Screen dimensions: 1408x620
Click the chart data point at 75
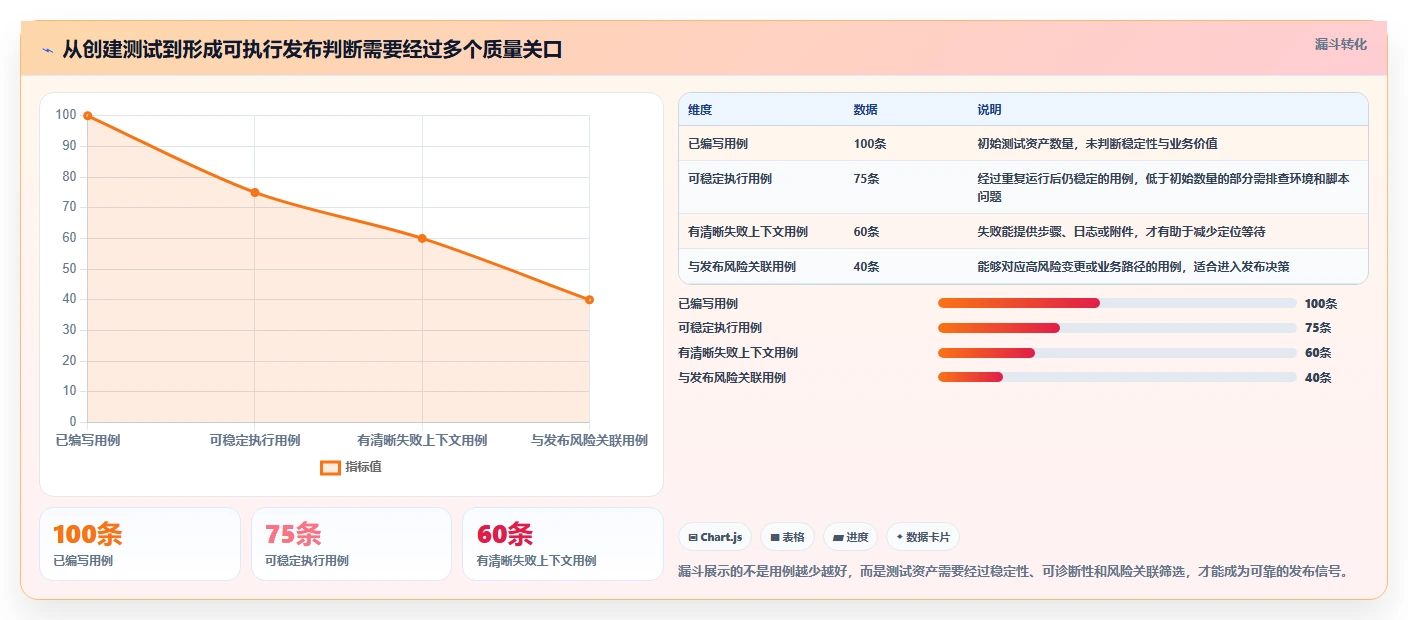[x=255, y=192]
